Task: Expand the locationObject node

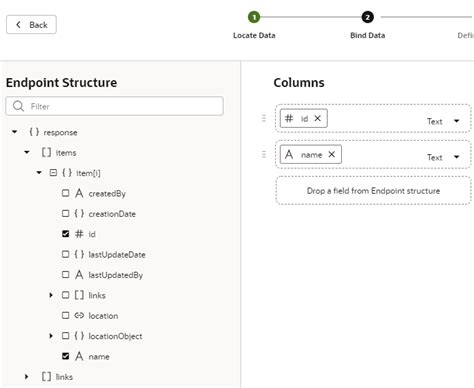Action: [51, 336]
